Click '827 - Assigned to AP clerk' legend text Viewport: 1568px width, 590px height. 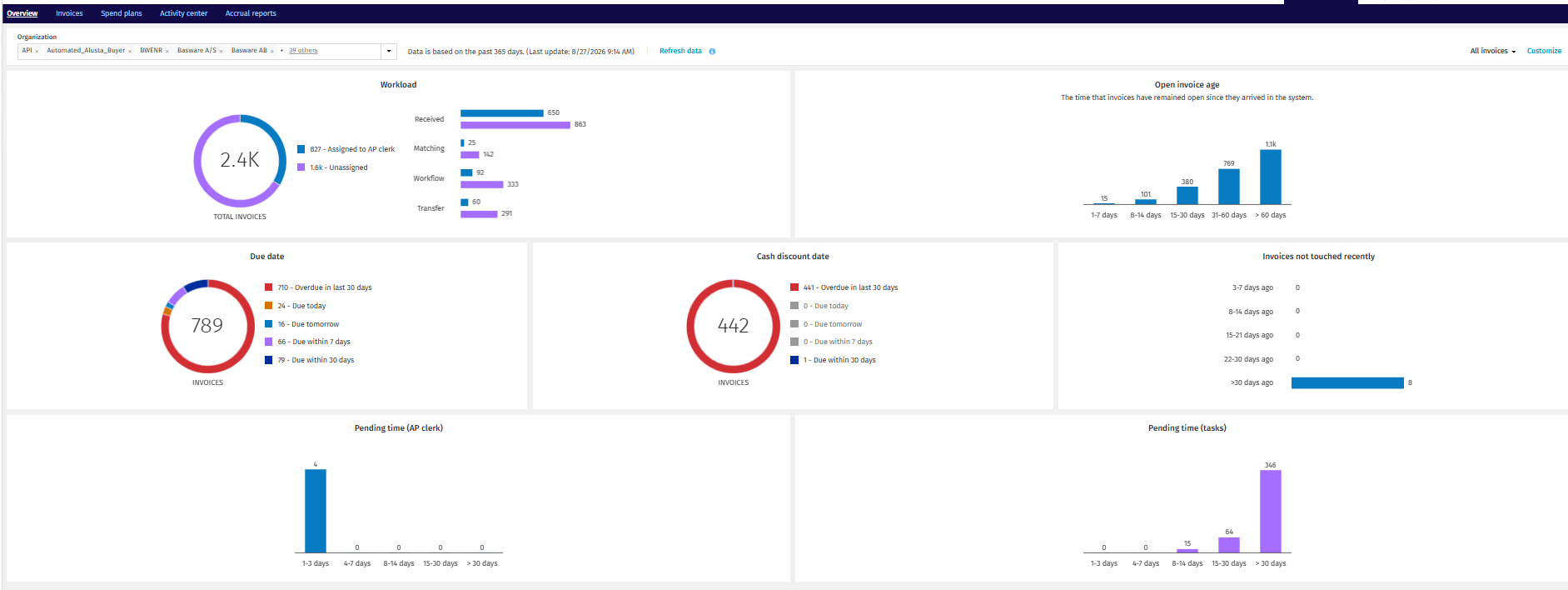click(352, 149)
